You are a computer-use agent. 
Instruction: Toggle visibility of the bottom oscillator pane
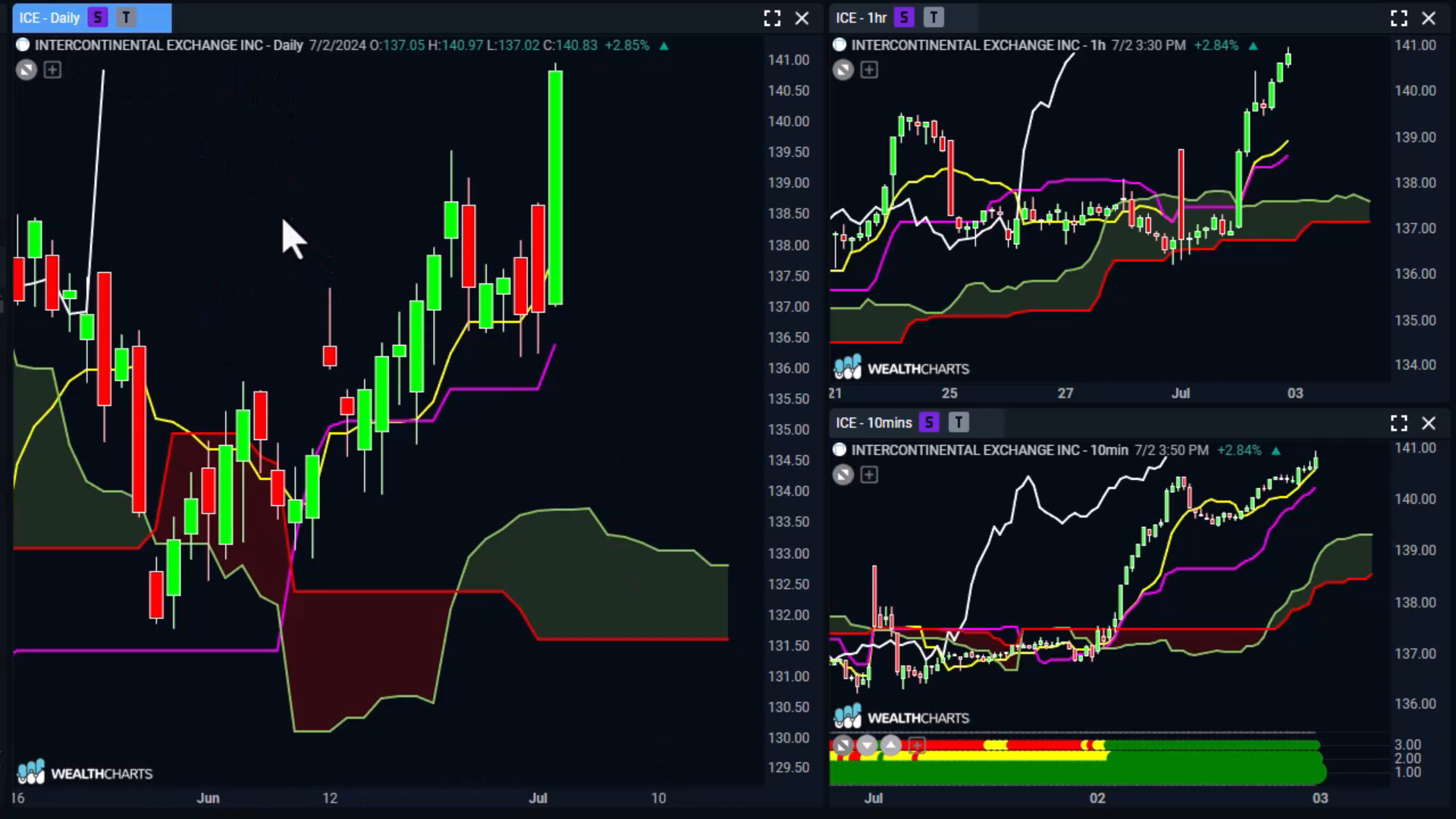pos(843,745)
